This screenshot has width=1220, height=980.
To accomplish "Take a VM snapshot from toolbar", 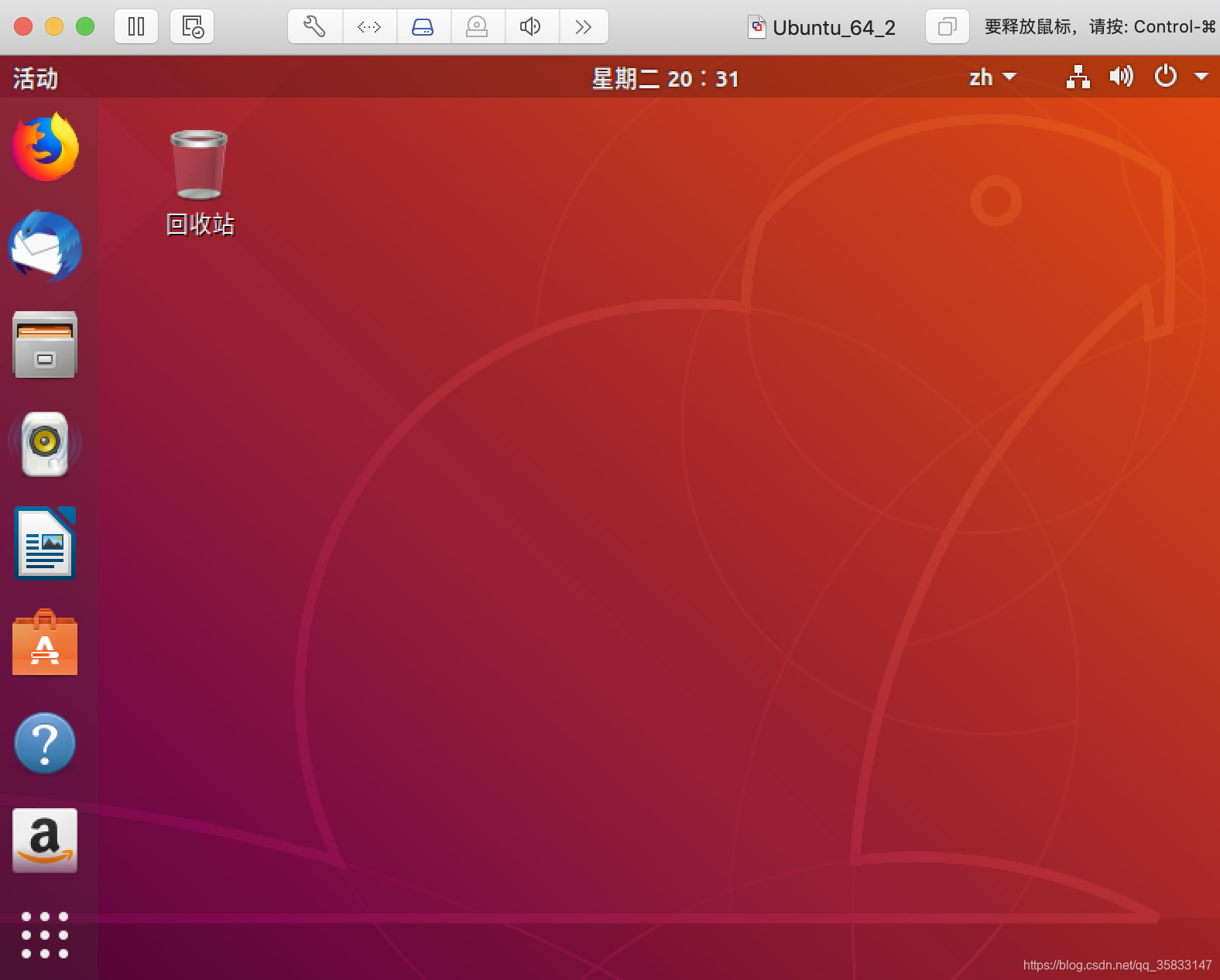I will click(192, 27).
